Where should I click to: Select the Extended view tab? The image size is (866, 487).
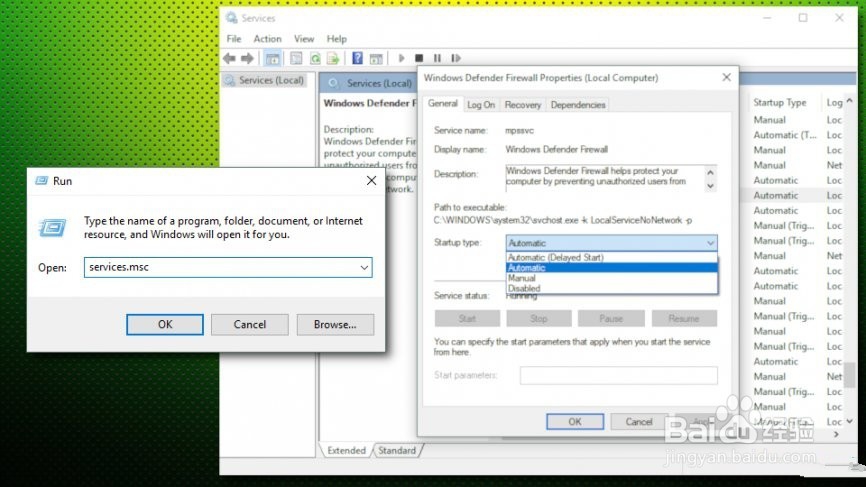[x=346, y=451]
